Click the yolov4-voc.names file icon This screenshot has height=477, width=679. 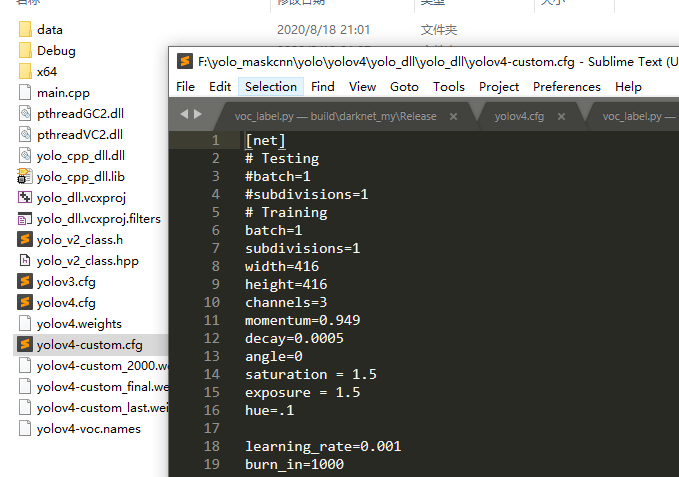[x=25, y=429]
